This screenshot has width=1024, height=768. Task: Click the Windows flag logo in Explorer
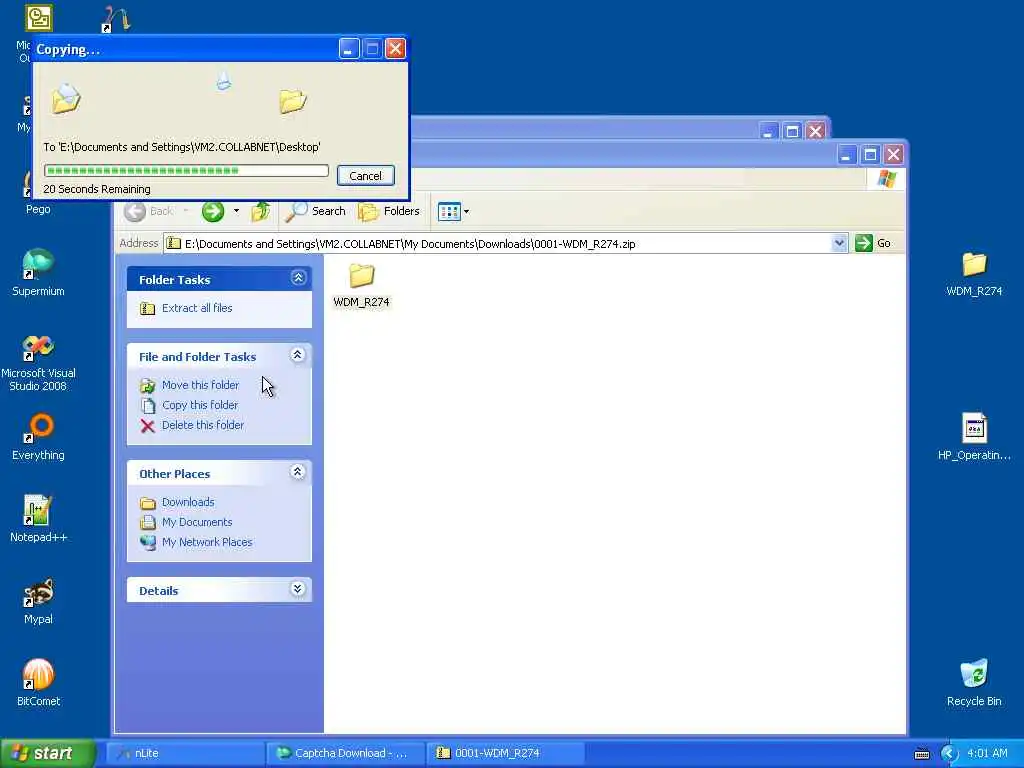coord(887,178)
